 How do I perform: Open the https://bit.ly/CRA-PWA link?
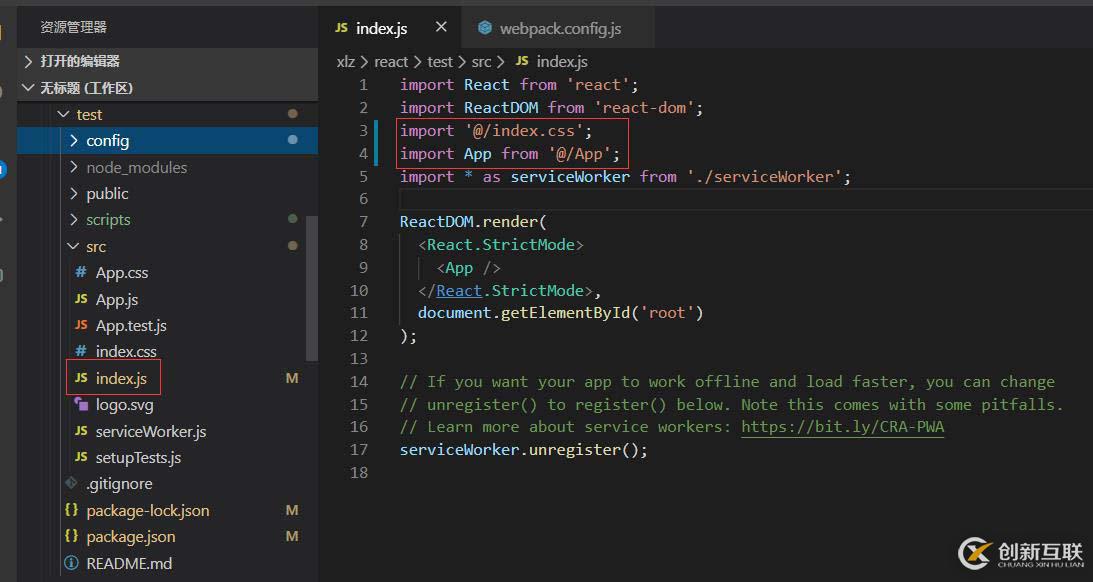point(842,427)
